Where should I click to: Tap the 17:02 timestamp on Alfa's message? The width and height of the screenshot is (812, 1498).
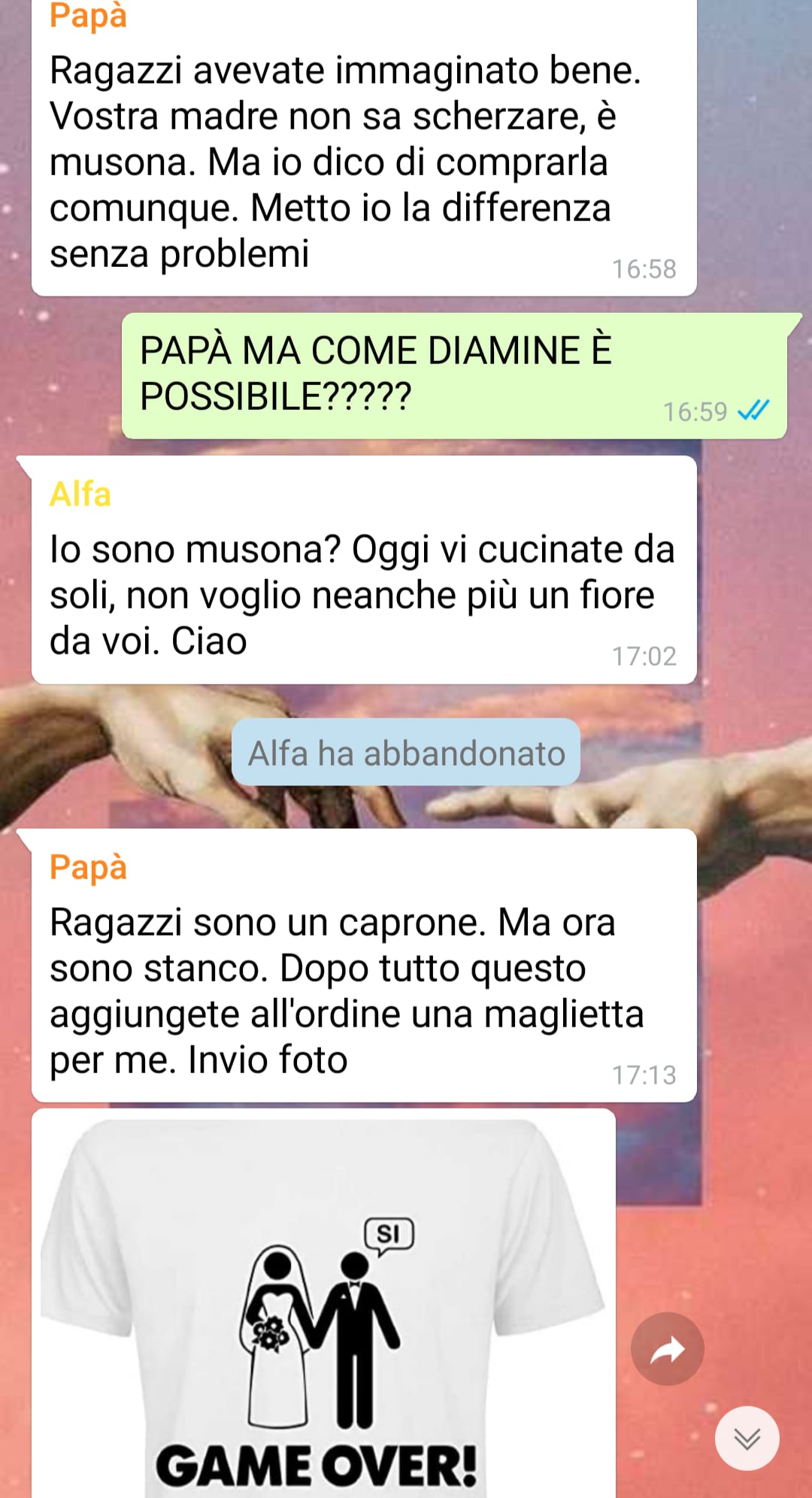(644, 656)
